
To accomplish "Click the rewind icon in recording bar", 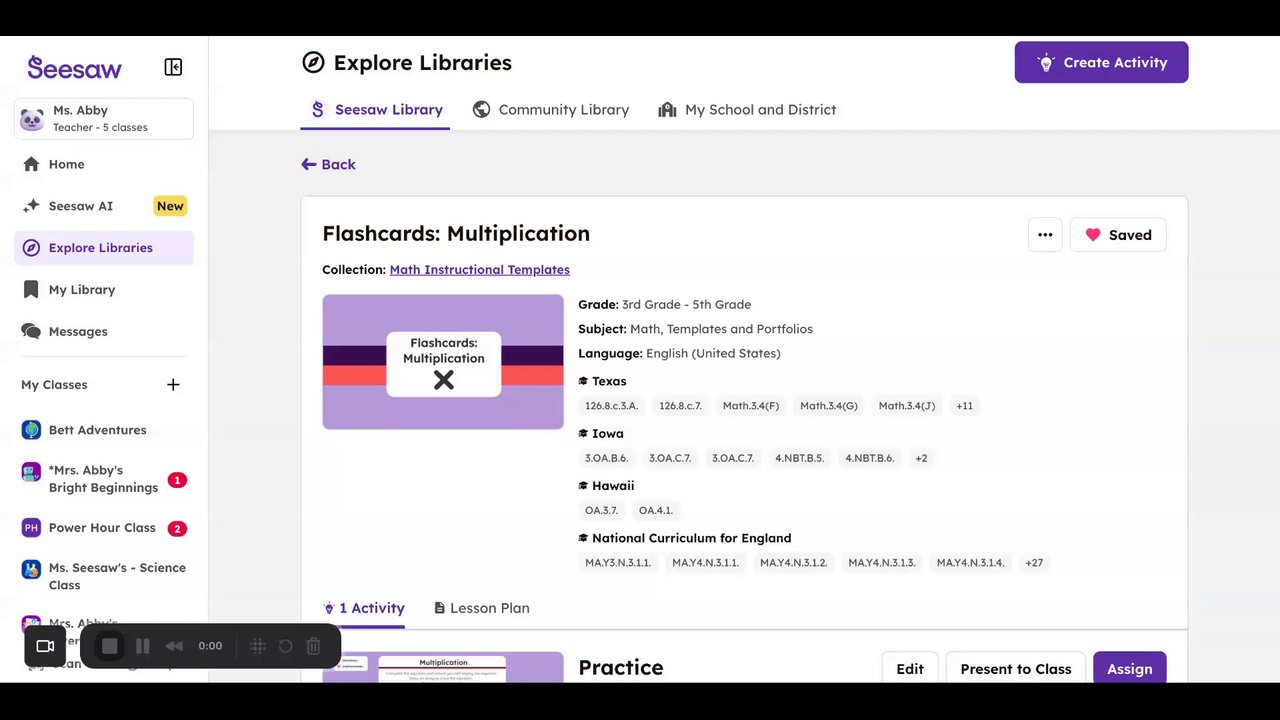I will tap(174, 646).
